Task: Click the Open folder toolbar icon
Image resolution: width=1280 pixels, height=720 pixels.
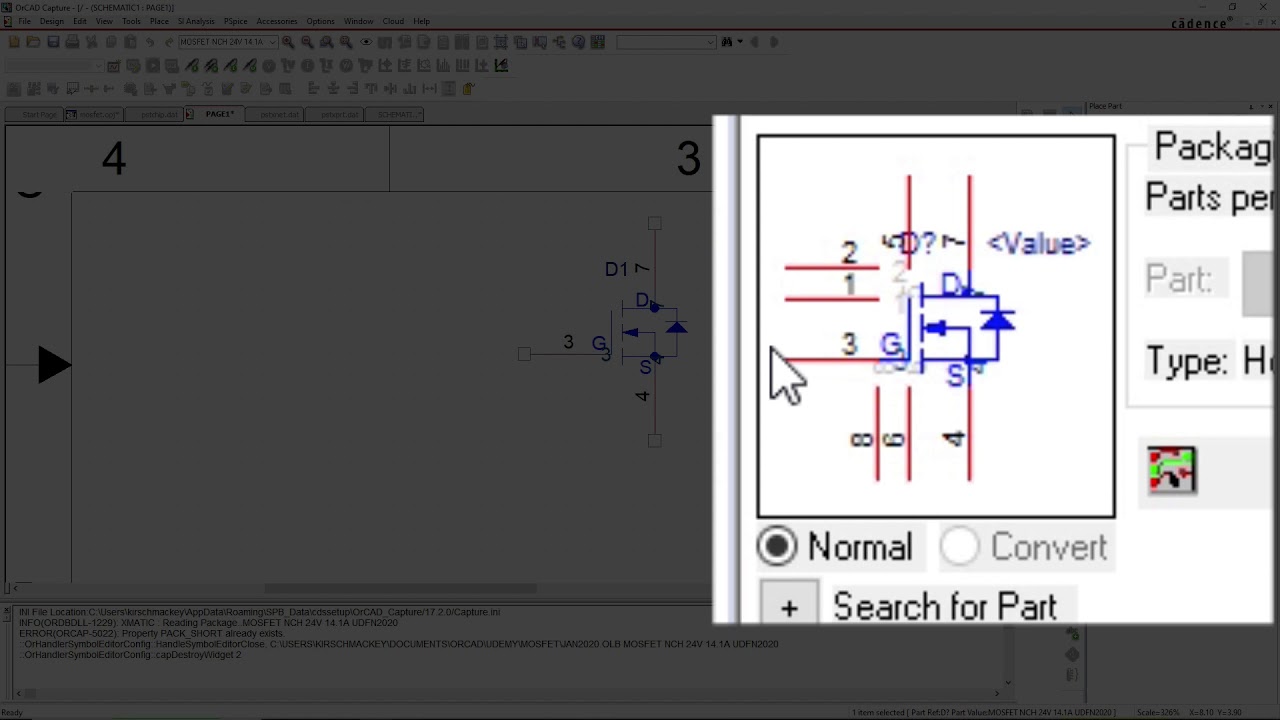Action: 33,42
